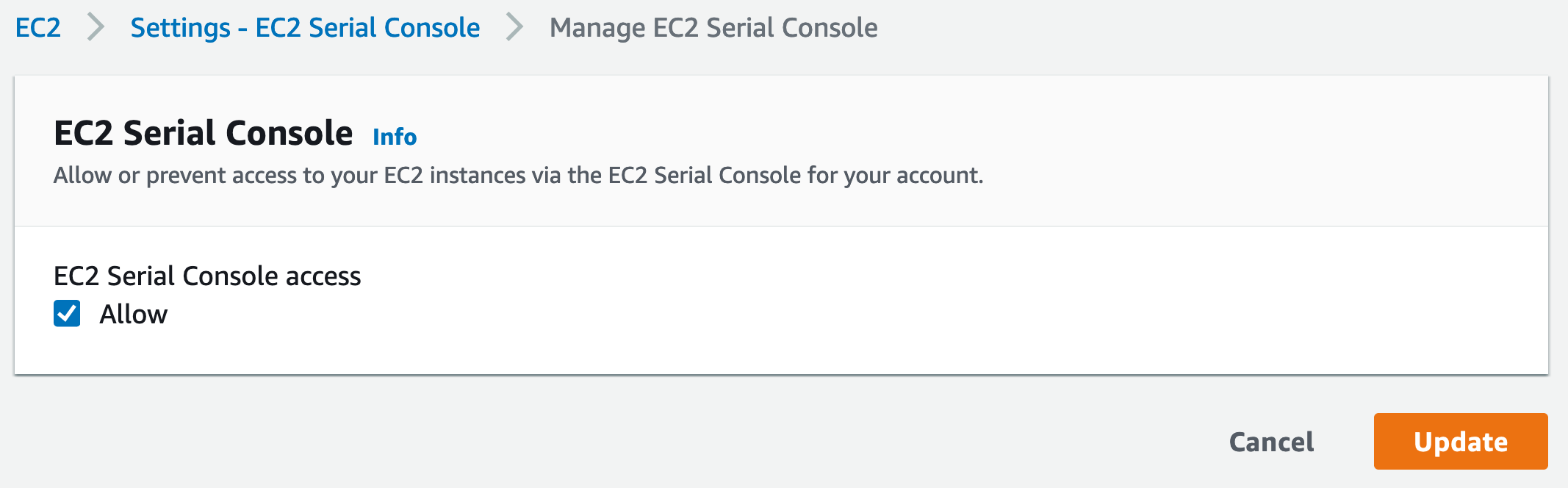Click the orange Update button
1568x488 pixels.
pos(1460,441)
